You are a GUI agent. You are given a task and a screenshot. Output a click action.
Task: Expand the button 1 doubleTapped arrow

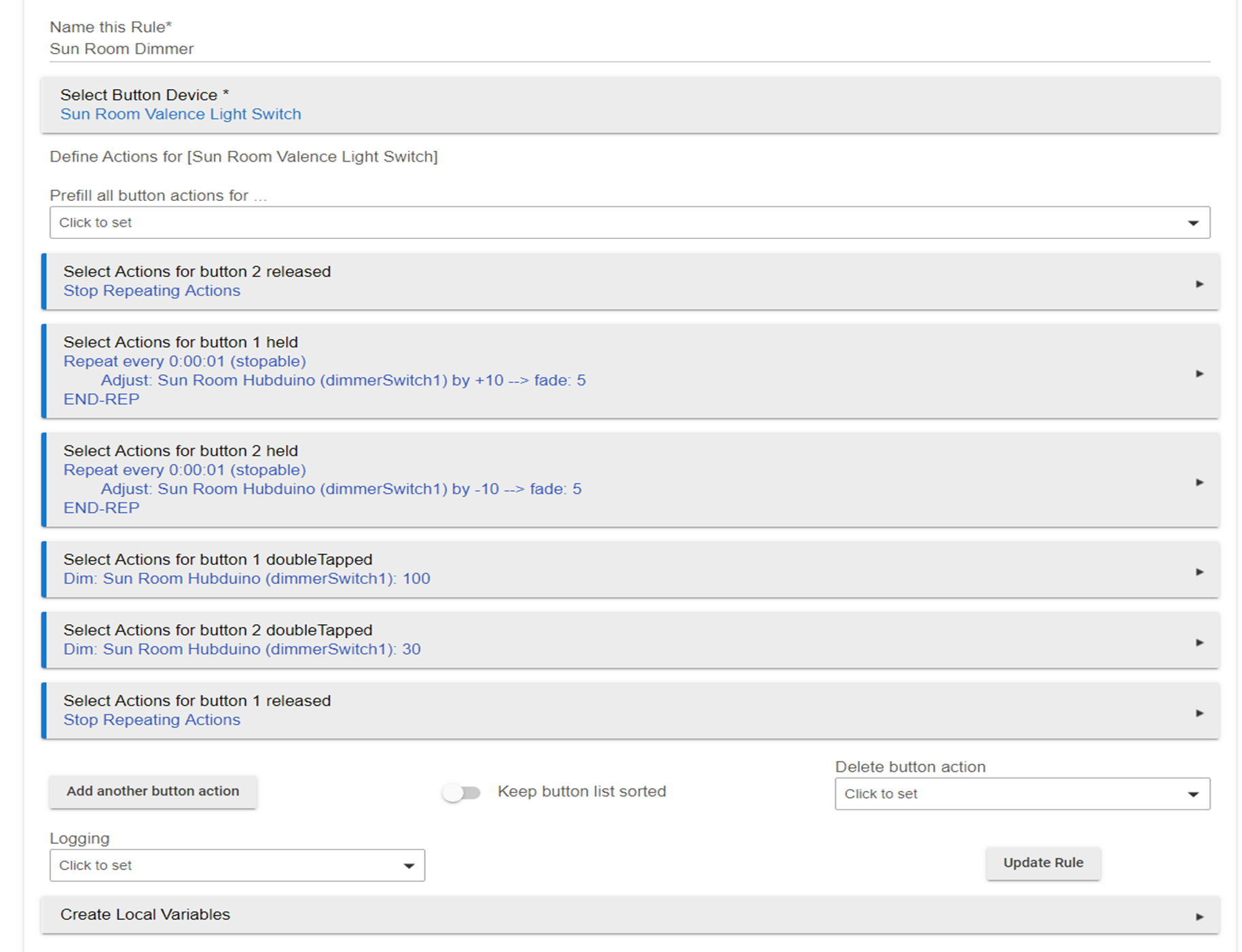point(1199,572)
